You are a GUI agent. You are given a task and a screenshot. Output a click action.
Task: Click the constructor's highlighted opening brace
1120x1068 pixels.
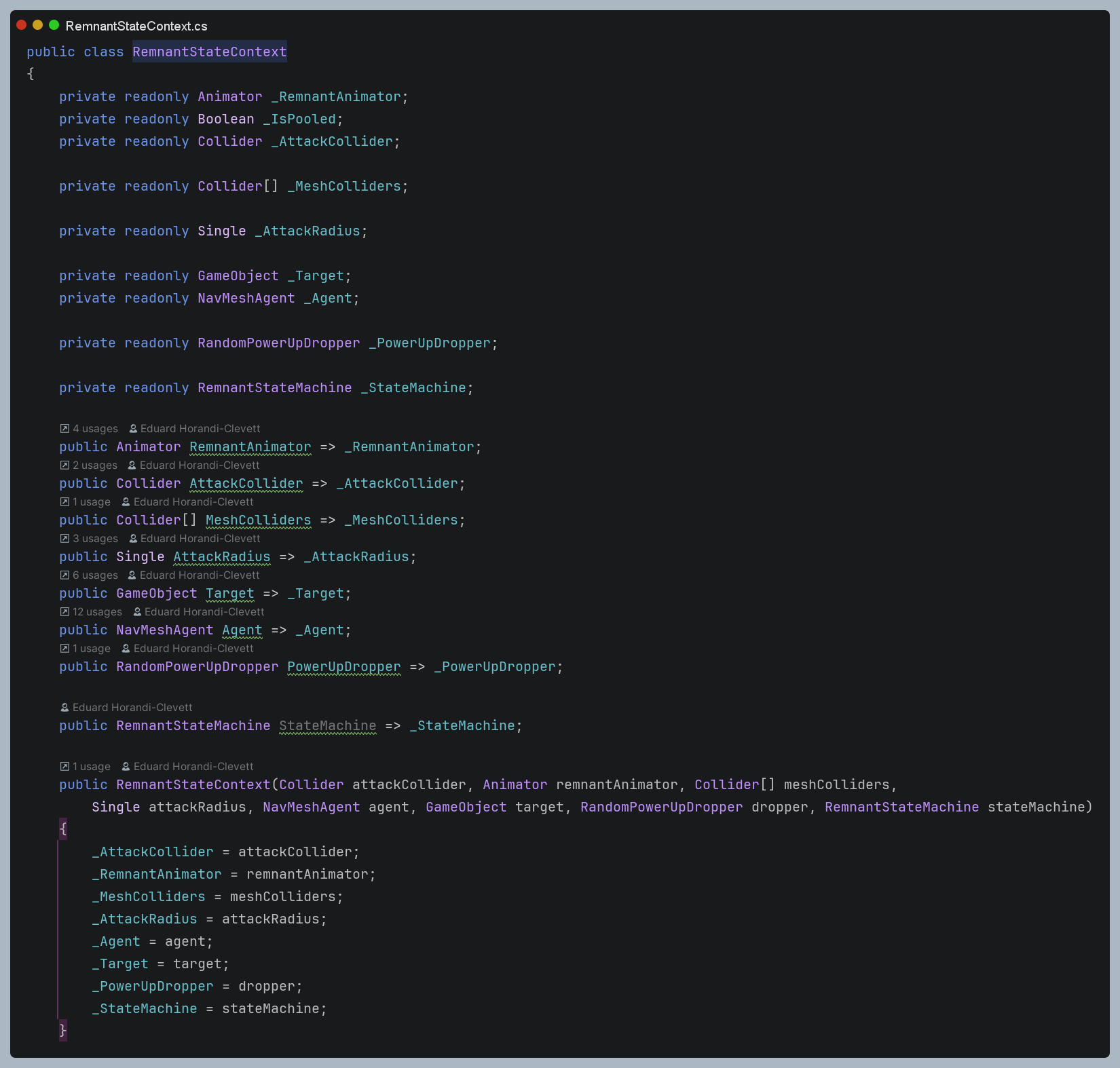pos(63,829)
